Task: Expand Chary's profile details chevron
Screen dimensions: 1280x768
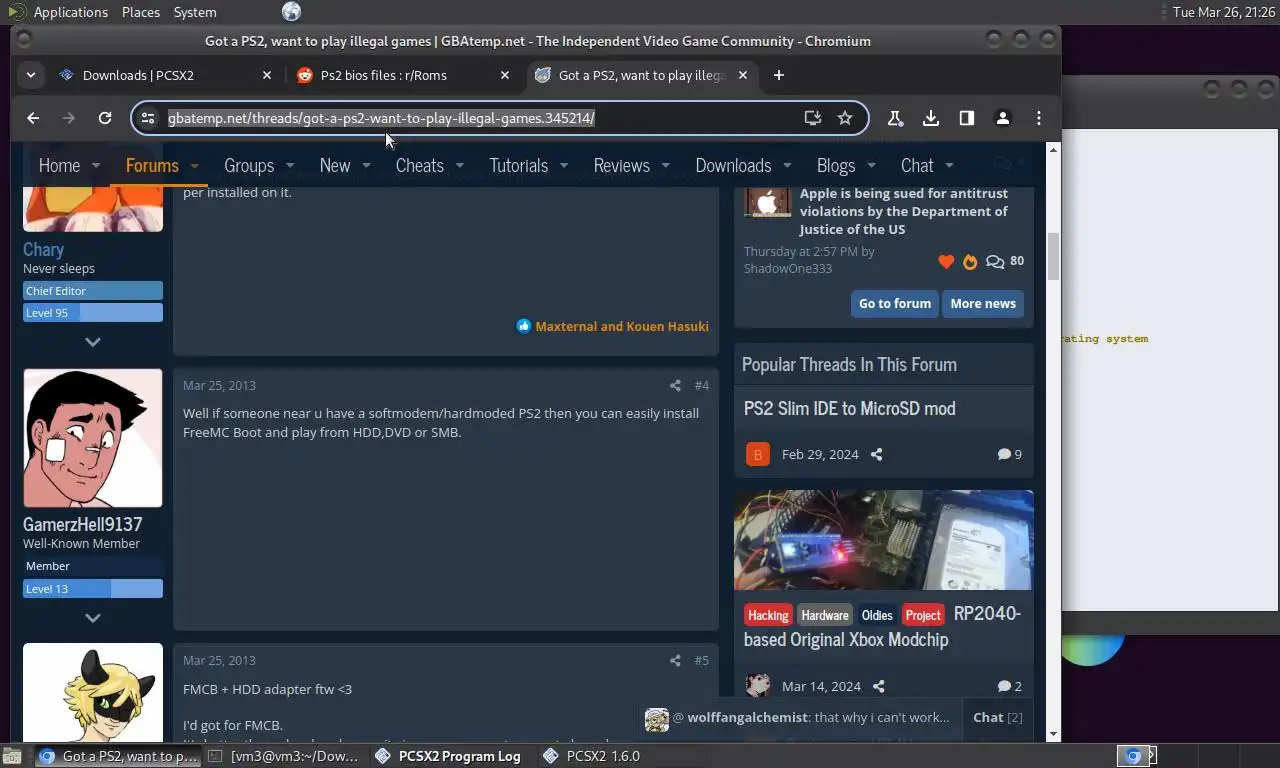Action: pyautogui.click(x=93, y=342)
